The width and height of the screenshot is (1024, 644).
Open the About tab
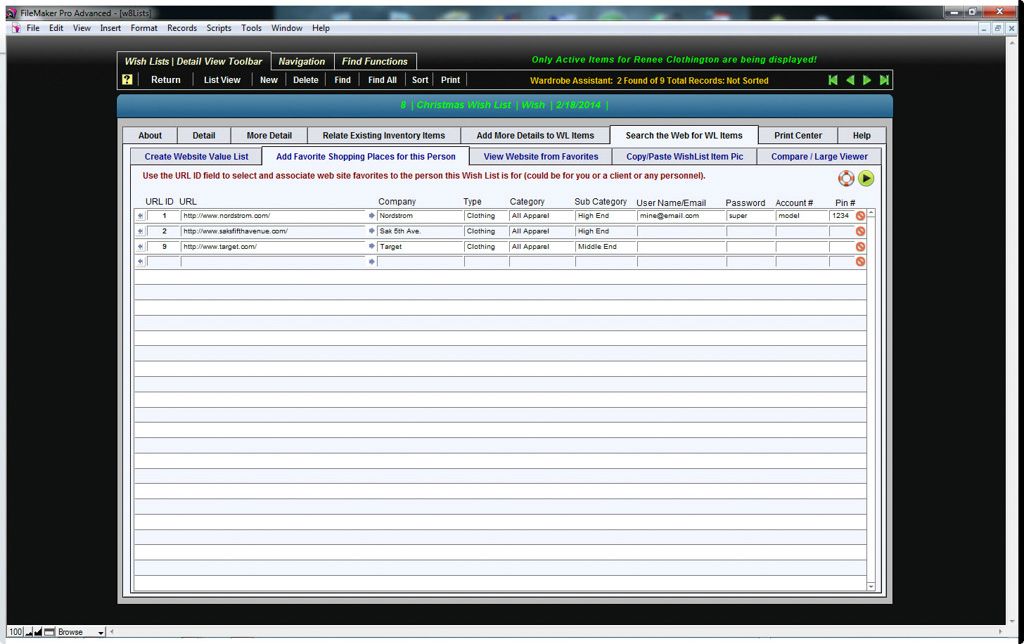point(150,135)
